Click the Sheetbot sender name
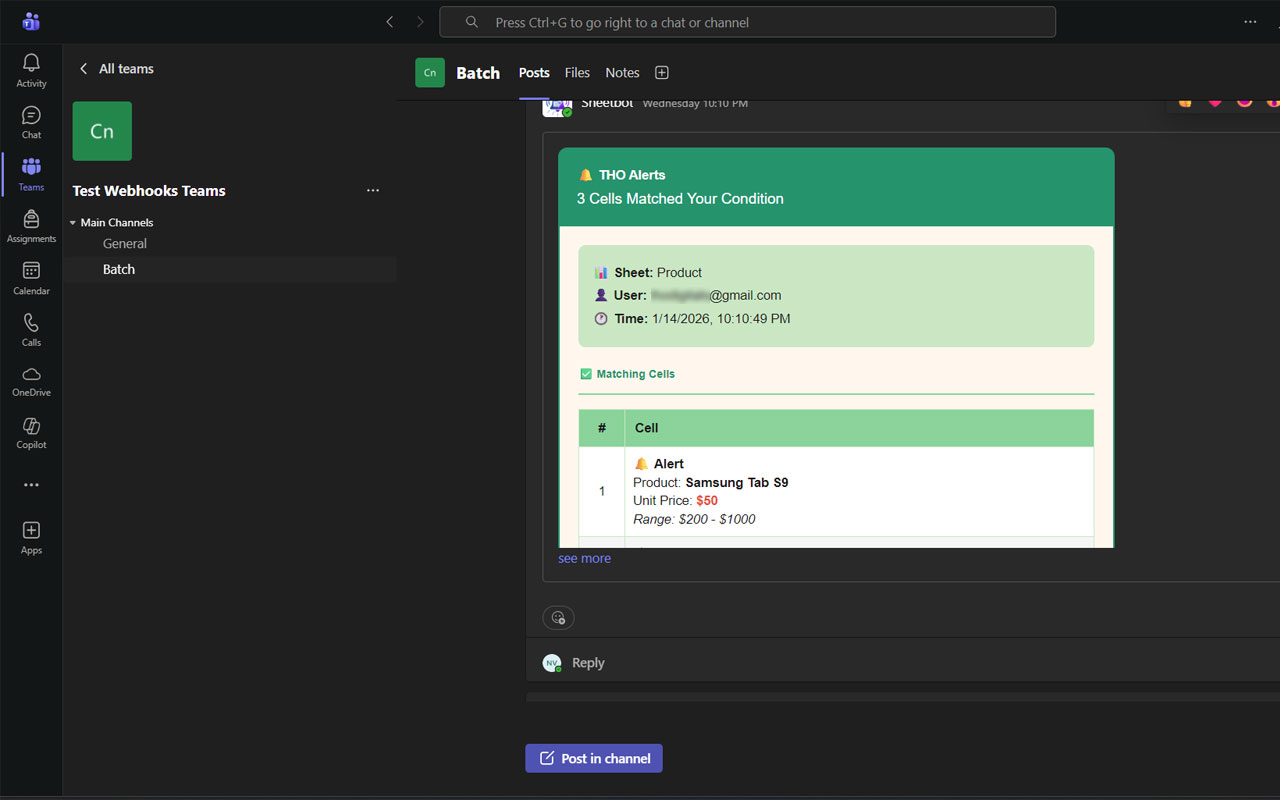Image resolution: width=1280 pixels, height=800 pixels. (607, 104)
